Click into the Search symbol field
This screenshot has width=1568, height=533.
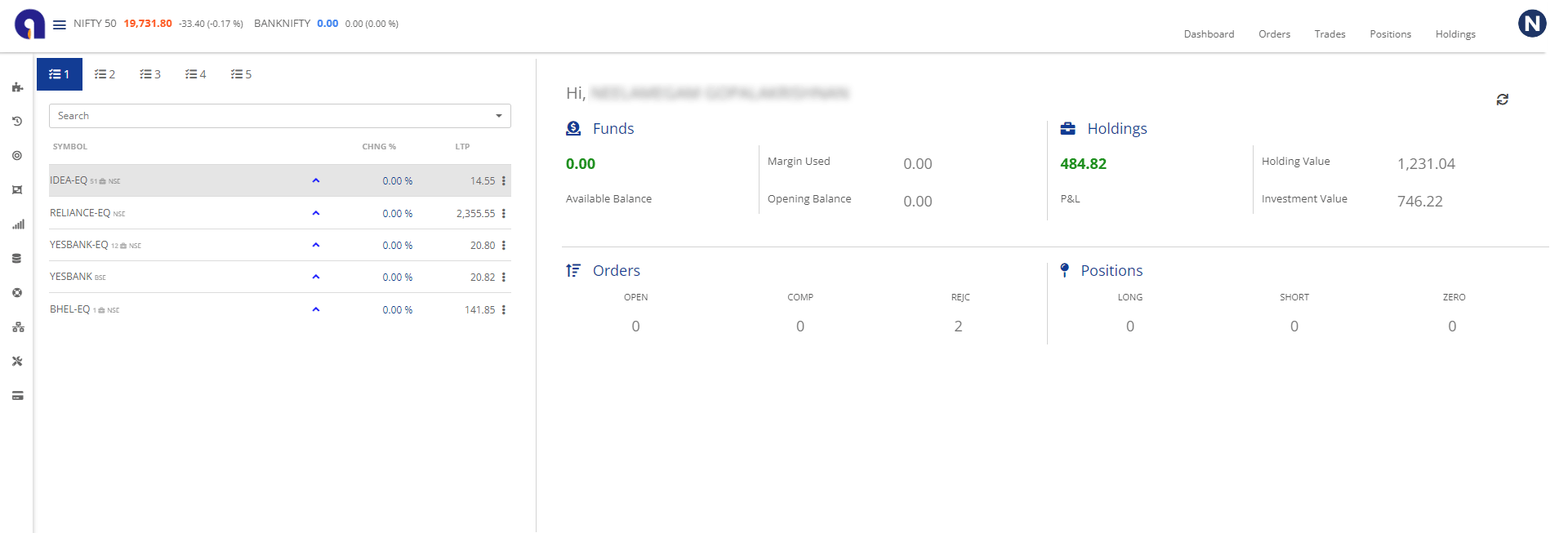click(269, 116)
